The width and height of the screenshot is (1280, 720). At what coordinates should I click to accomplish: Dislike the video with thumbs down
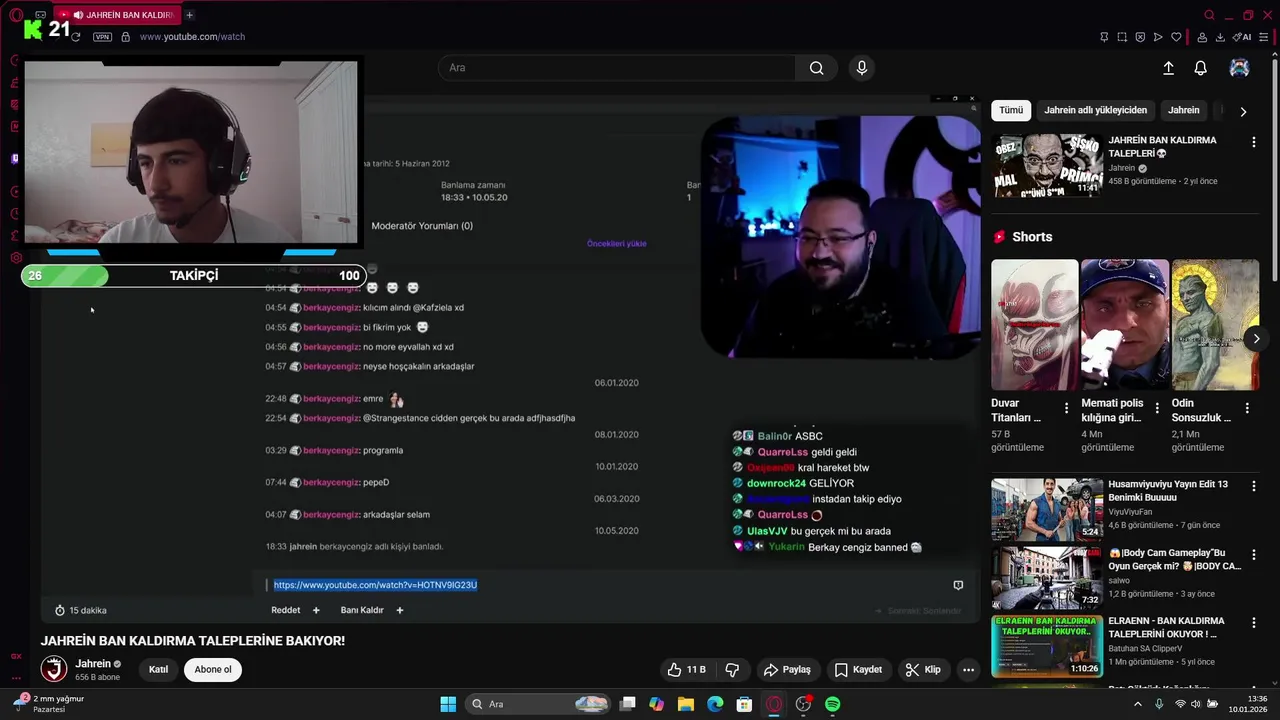731,670
